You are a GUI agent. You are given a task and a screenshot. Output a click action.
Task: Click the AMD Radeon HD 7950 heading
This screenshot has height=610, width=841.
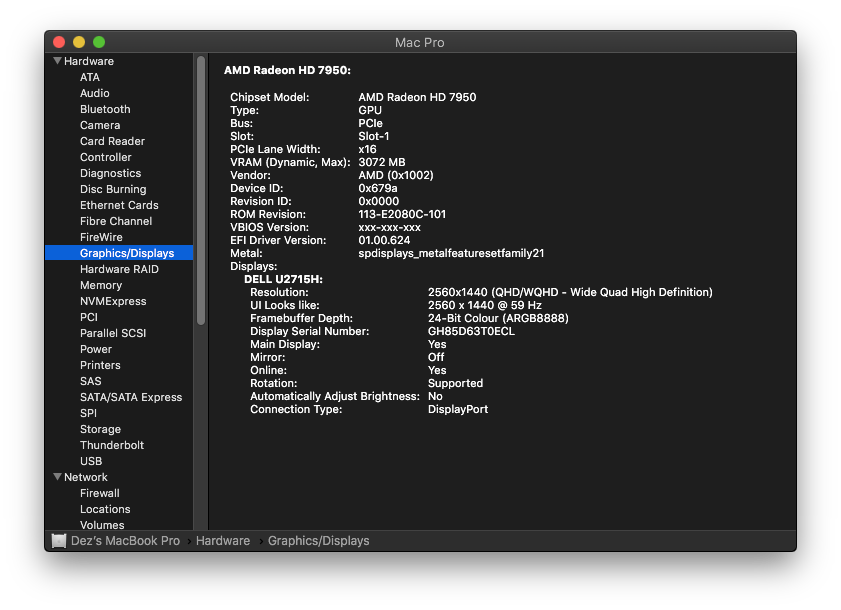(x=287, y=70)
